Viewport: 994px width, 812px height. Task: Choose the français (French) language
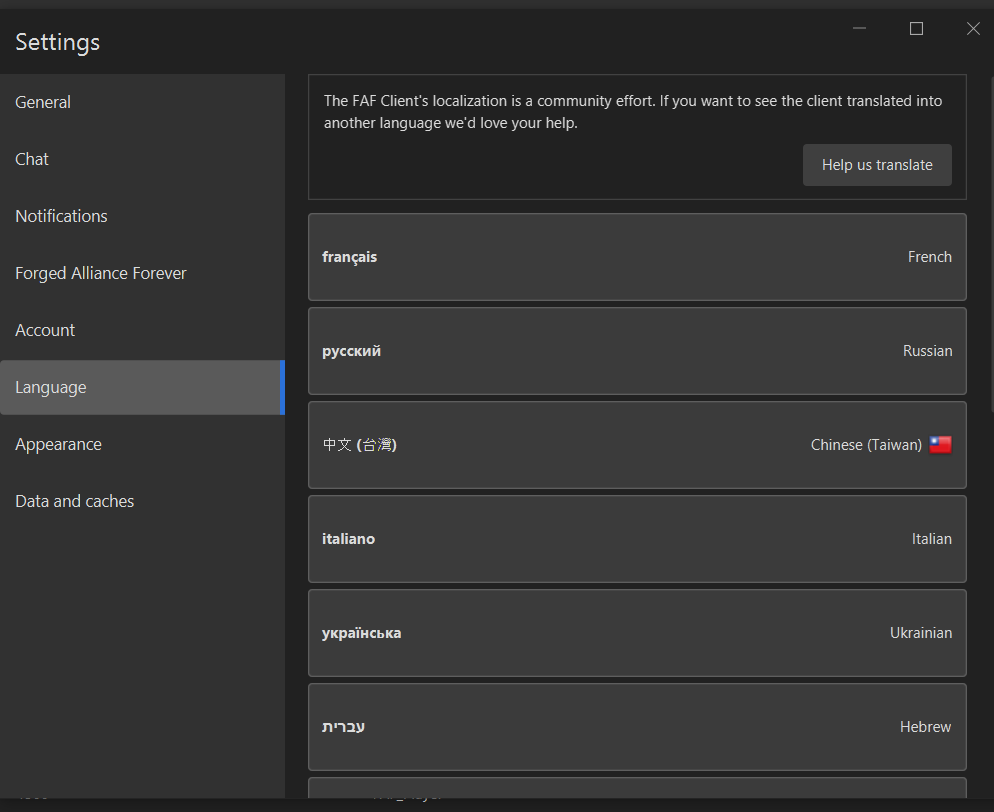click(637, 257)
